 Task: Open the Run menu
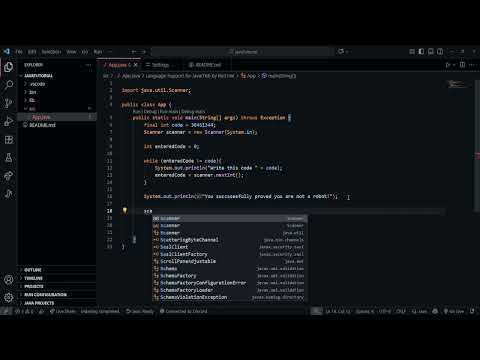[98, 52]
